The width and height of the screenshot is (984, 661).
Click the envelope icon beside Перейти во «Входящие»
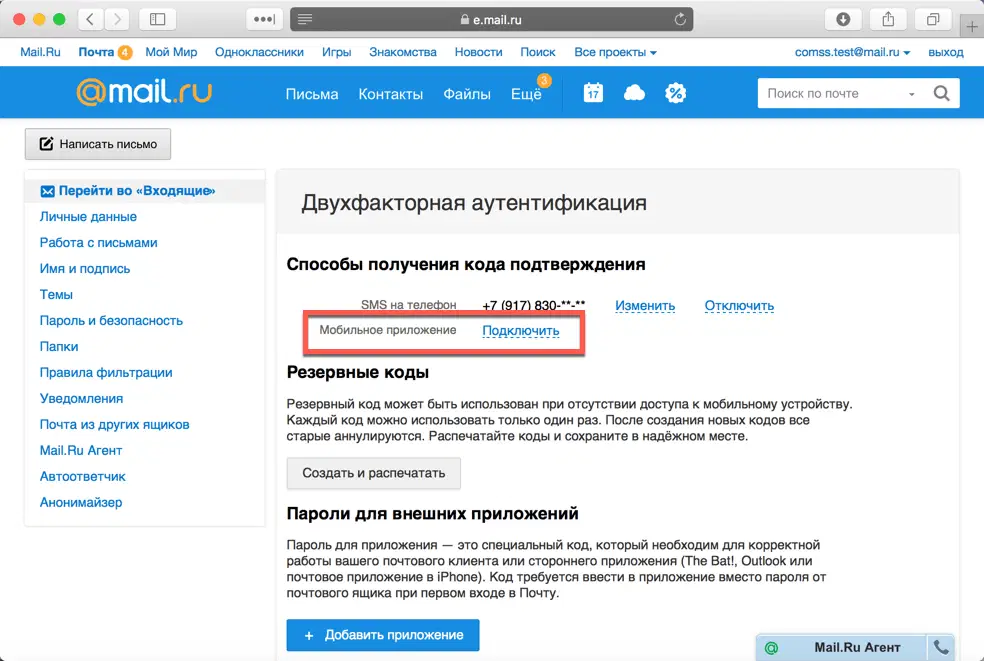47,191
